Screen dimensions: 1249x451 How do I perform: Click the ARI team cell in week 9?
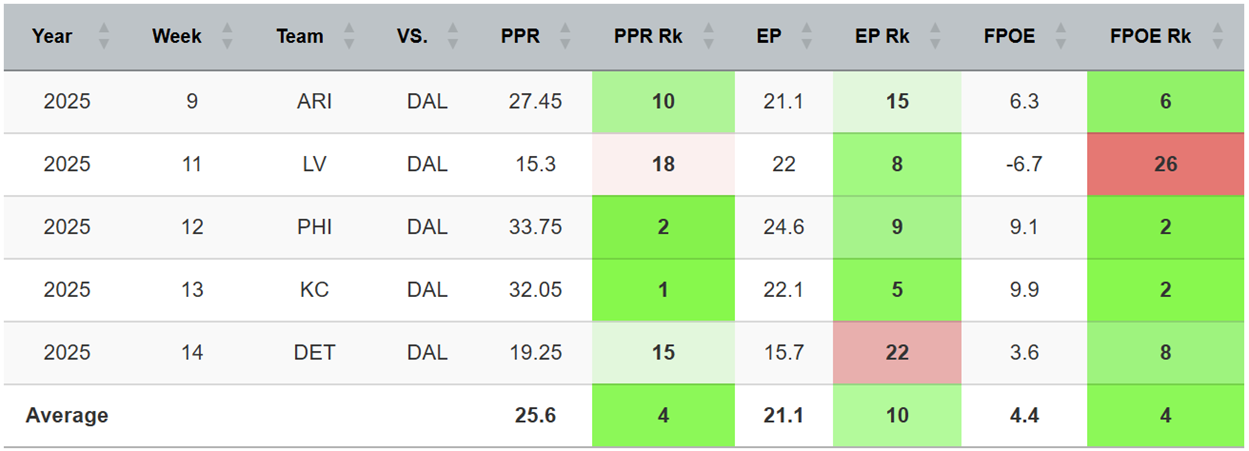(314, 101)
